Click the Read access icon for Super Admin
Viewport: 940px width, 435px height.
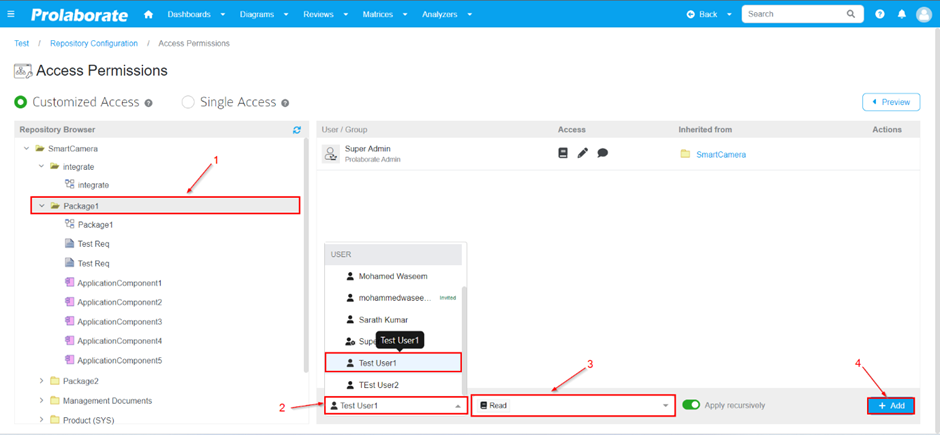(x=563, y=153)
